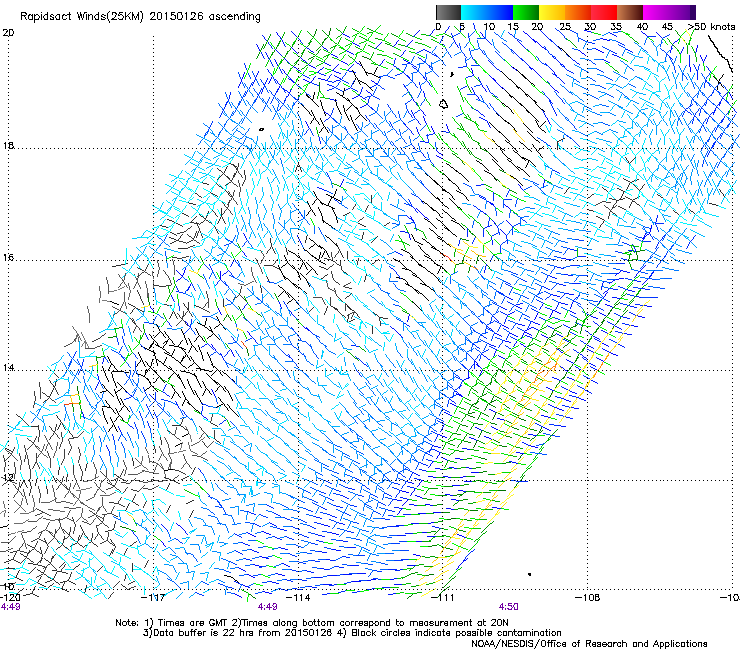Click the NOAA/NESDIS credit line
740x650 pixels.
(589, 644)
